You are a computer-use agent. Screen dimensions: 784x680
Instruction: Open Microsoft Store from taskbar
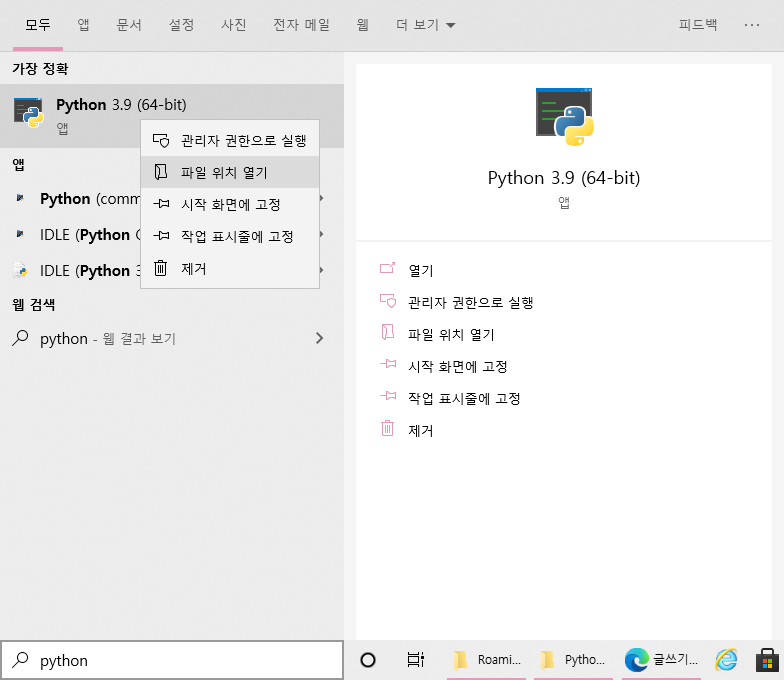767,660
